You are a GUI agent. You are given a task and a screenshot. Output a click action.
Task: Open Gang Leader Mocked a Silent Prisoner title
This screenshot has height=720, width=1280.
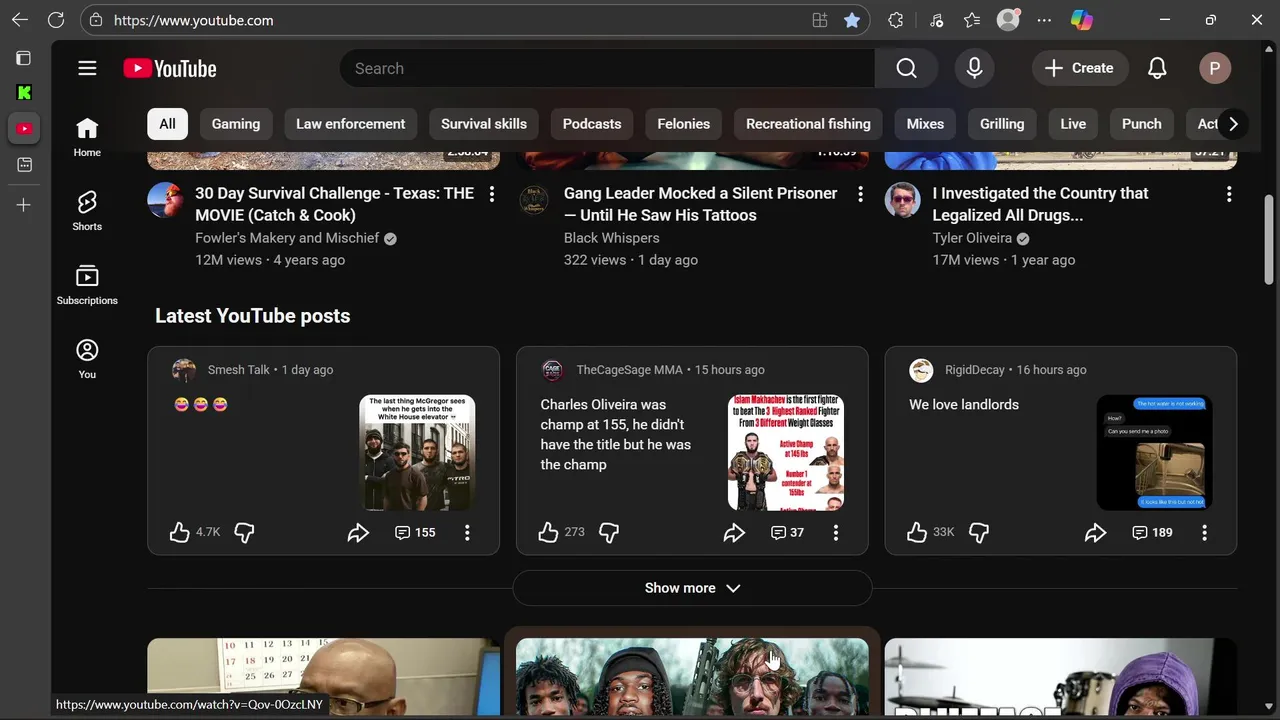tap(701, 204)
